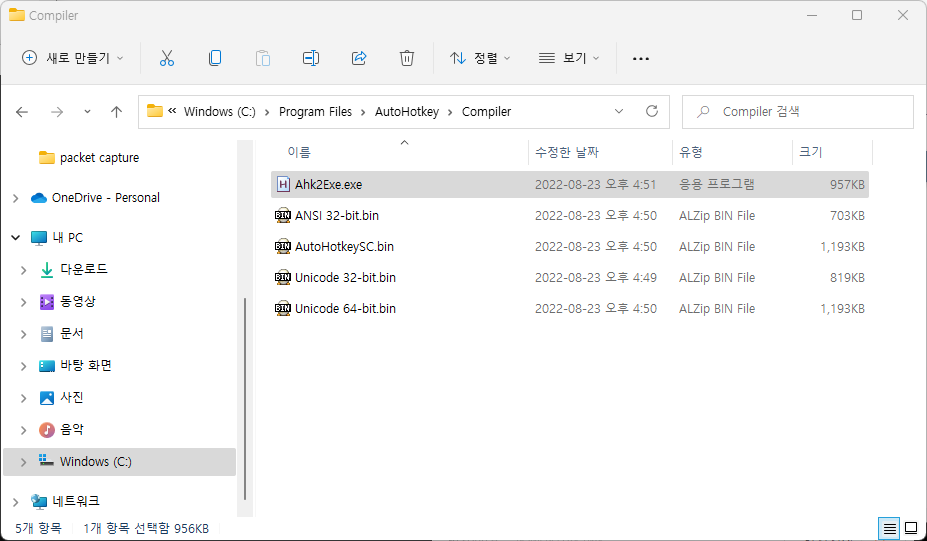Select 동영상 in navigation pane
The image size is (927, 541).
click(77, 302)
